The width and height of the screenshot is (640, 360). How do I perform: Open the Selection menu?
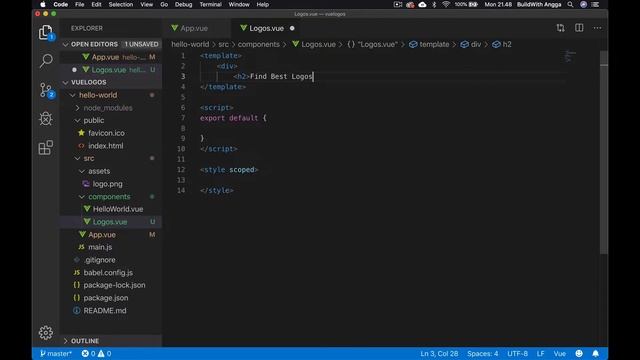point(120,4)
